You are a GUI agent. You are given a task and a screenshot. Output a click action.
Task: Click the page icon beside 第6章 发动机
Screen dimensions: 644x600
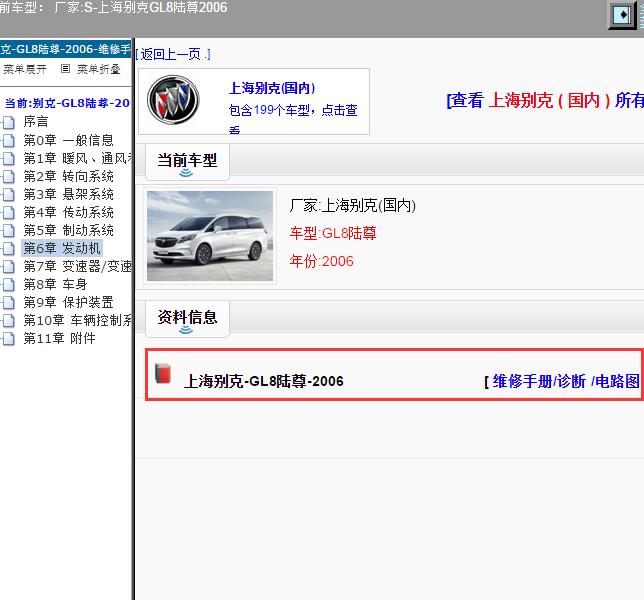[9, 248]
